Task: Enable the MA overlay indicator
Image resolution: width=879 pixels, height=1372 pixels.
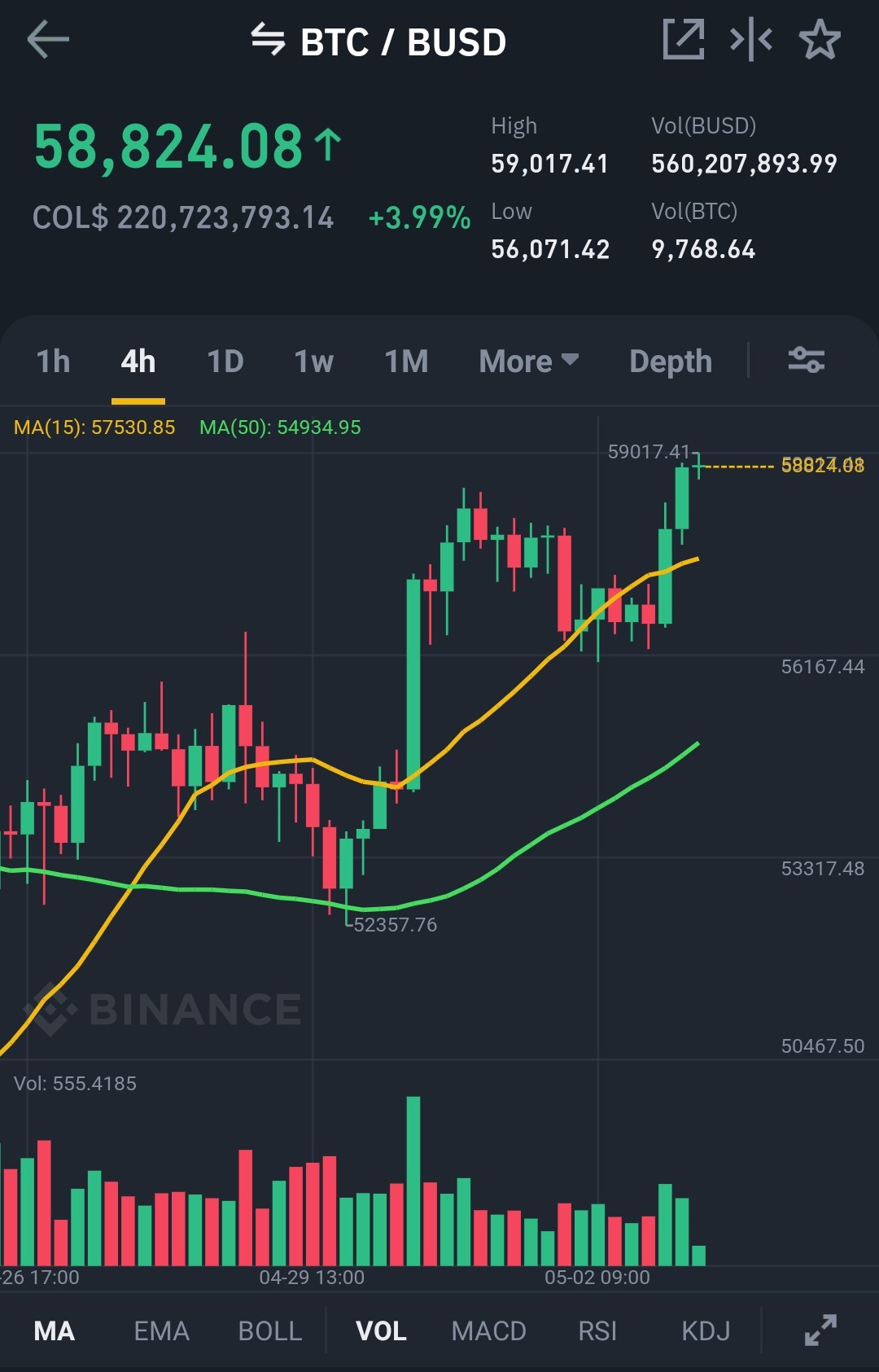Action: point(55,1330)
